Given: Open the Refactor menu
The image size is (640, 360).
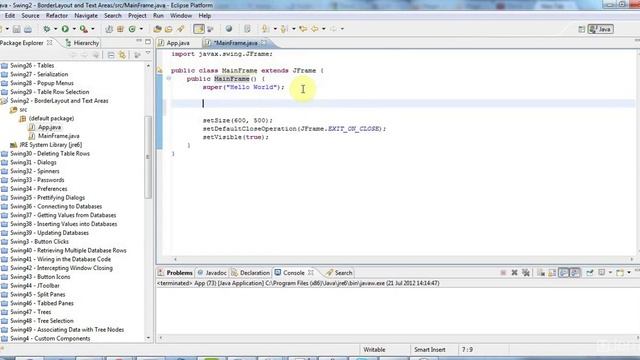Looking at the screenshot, I should [57, 16].
